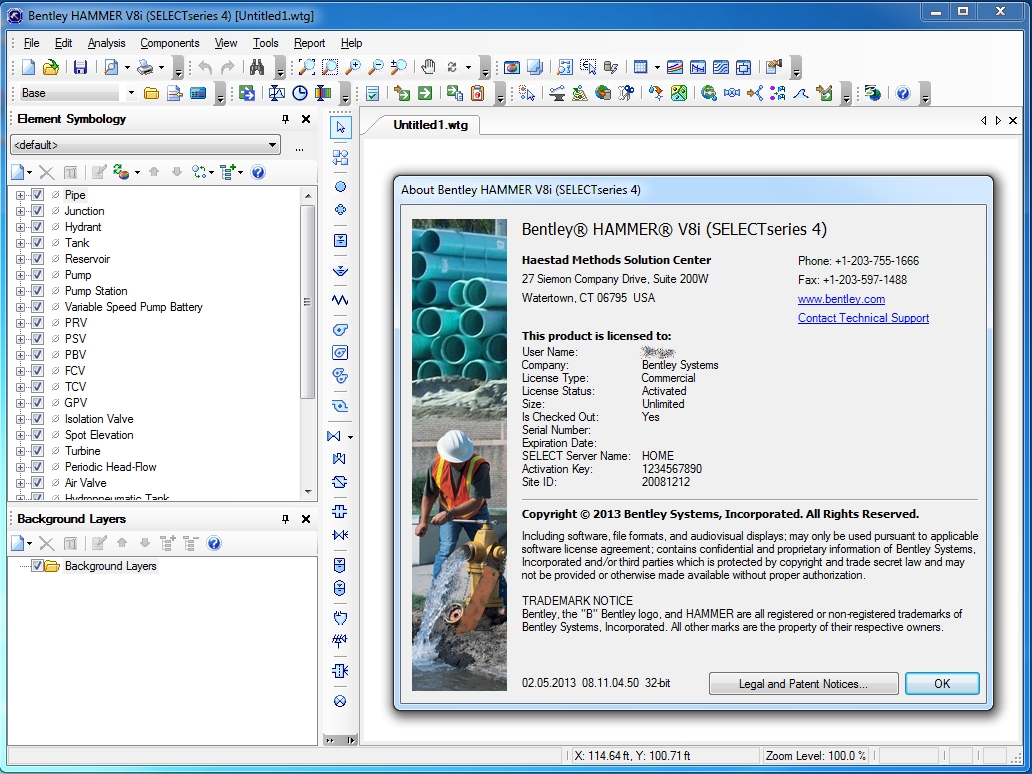Toggle the Pipe checkbox

[38, 195]
